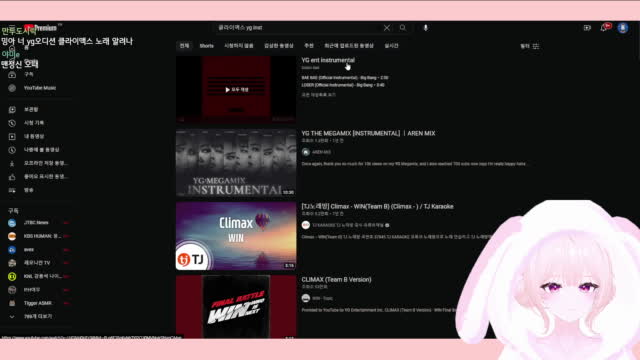Open YG ent Instrumental playlist title
640x360 pixels.
coord(328,60)
